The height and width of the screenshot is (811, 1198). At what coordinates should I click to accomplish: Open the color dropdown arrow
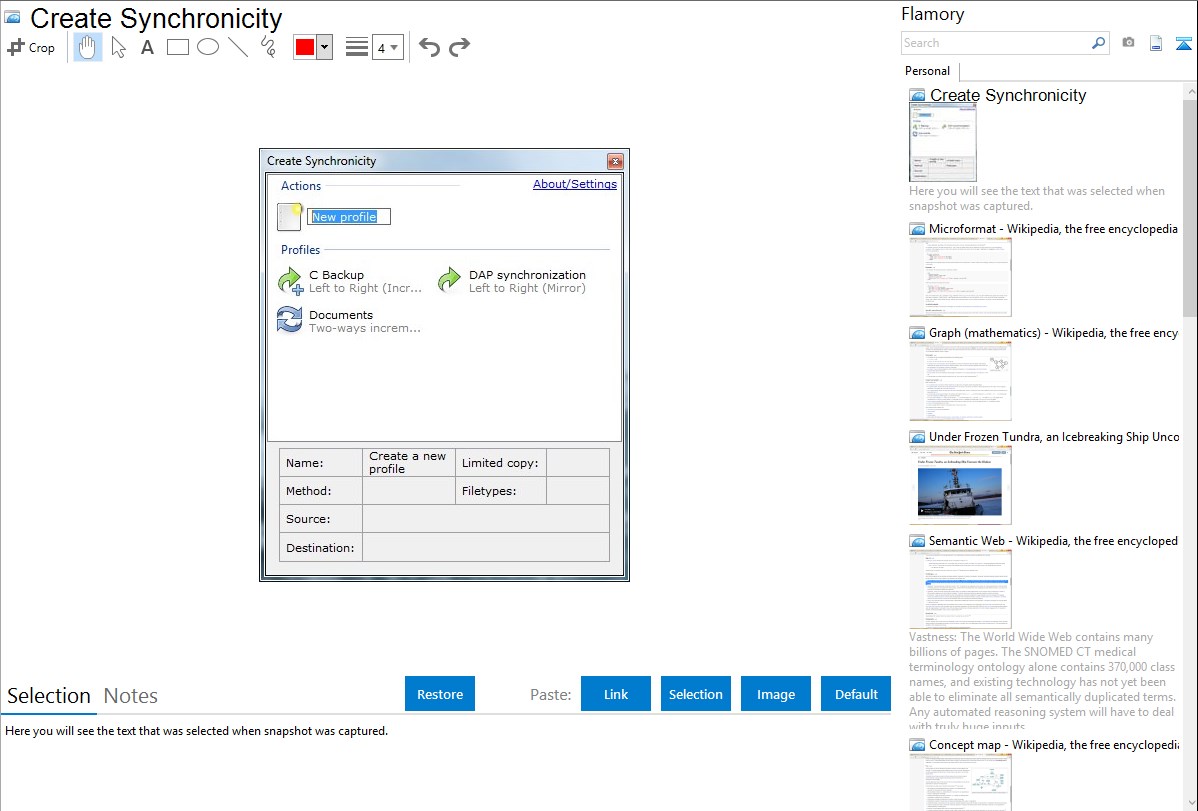(325, 47)
